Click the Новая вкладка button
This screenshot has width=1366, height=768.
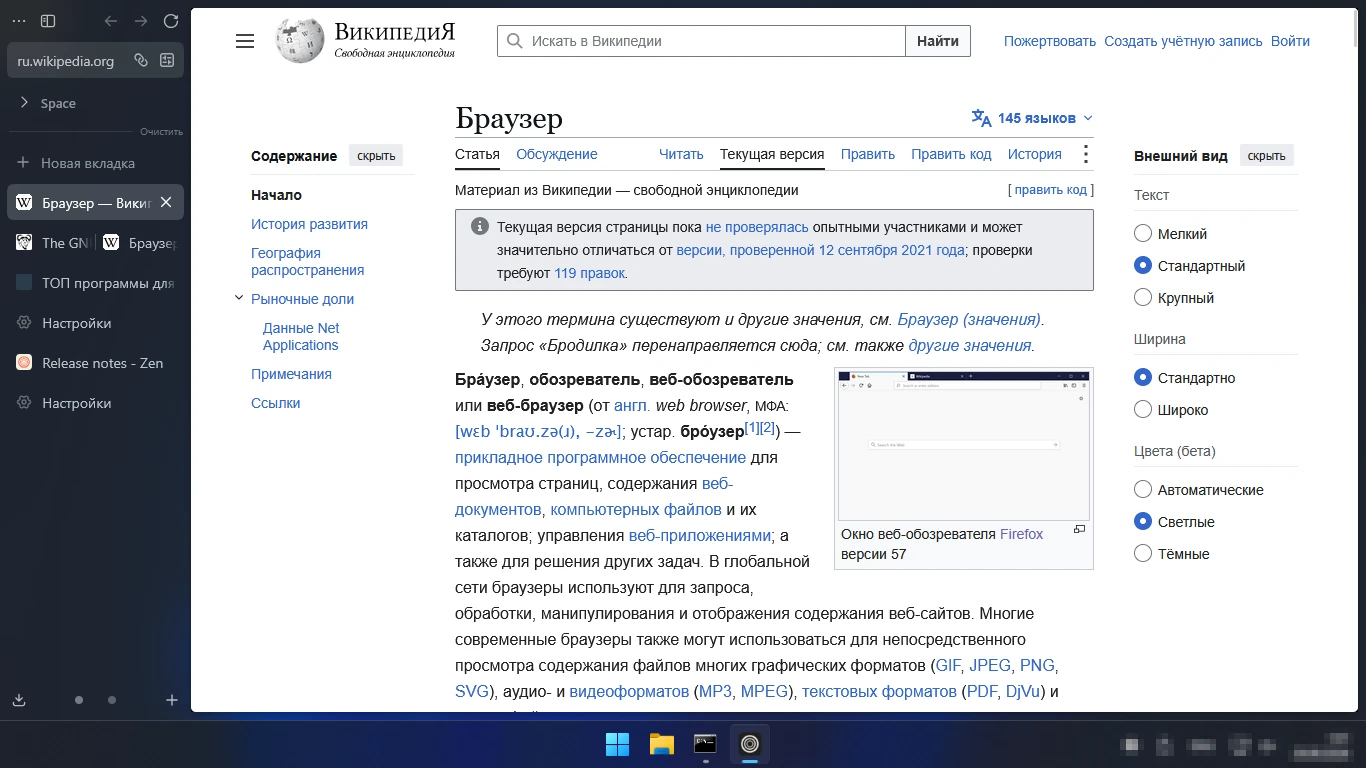click(x=96, y=163)
